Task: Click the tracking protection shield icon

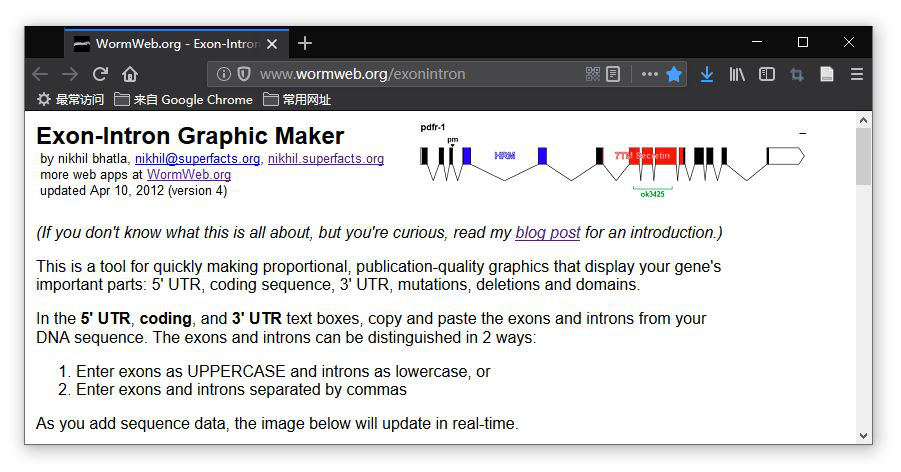Action: (x=244, y=74)
